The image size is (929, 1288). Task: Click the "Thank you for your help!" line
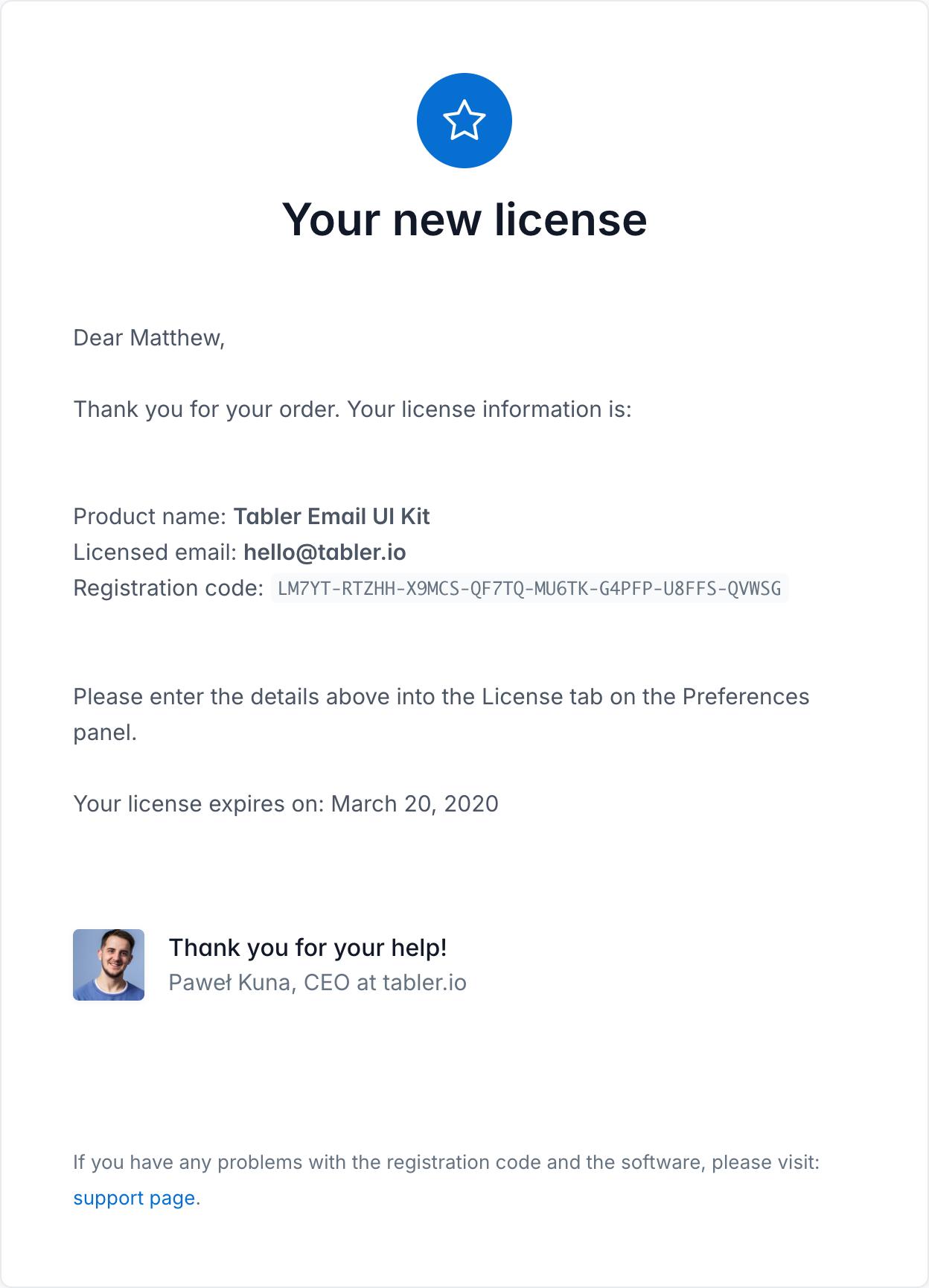click(307, 948)
